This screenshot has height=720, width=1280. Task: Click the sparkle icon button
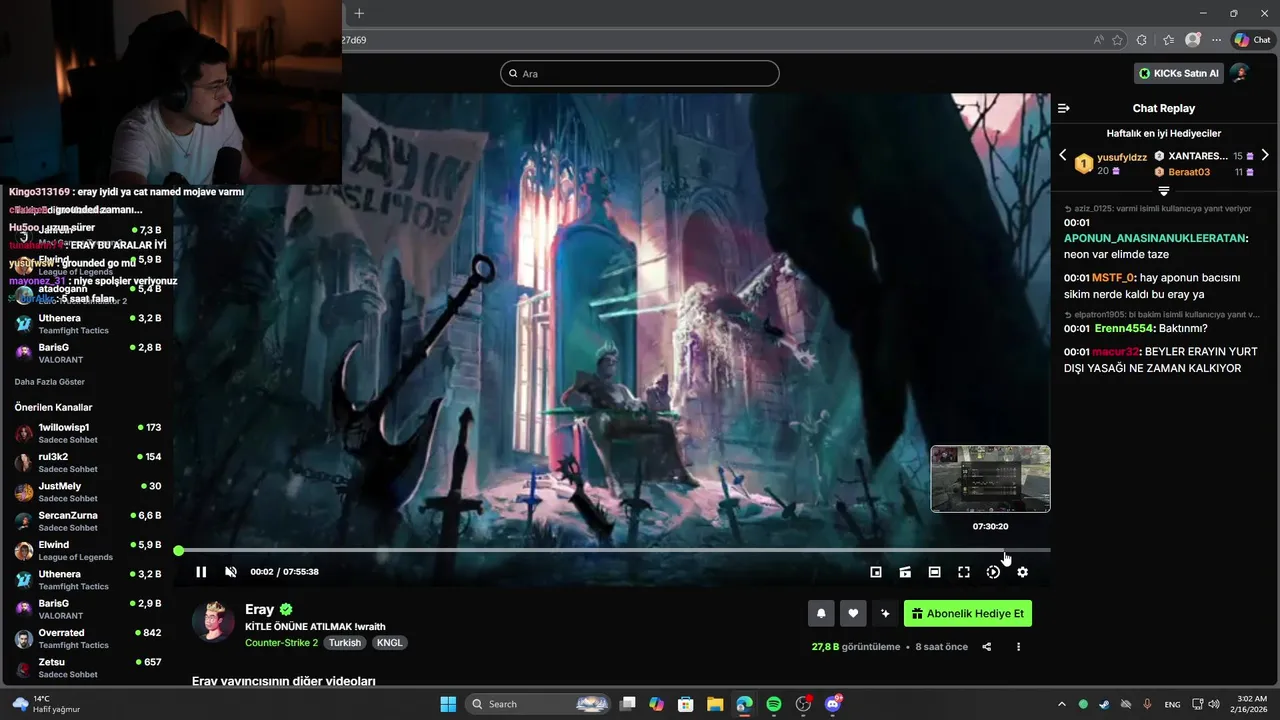pos(885,614)
